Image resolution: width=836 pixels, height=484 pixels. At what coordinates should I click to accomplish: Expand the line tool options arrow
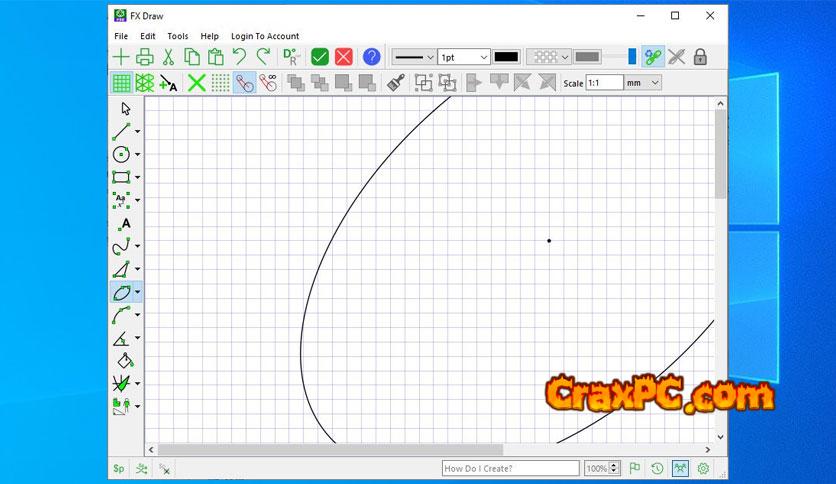tap(138, 132)
